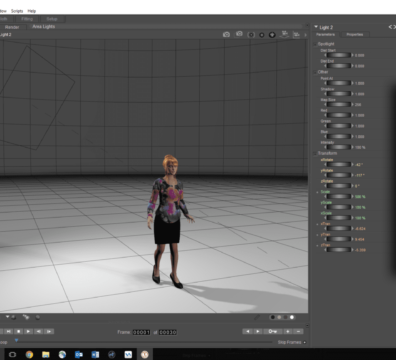Select the black display style dot
This screenshot has width=396, height=360.
(x=273, y=317)
